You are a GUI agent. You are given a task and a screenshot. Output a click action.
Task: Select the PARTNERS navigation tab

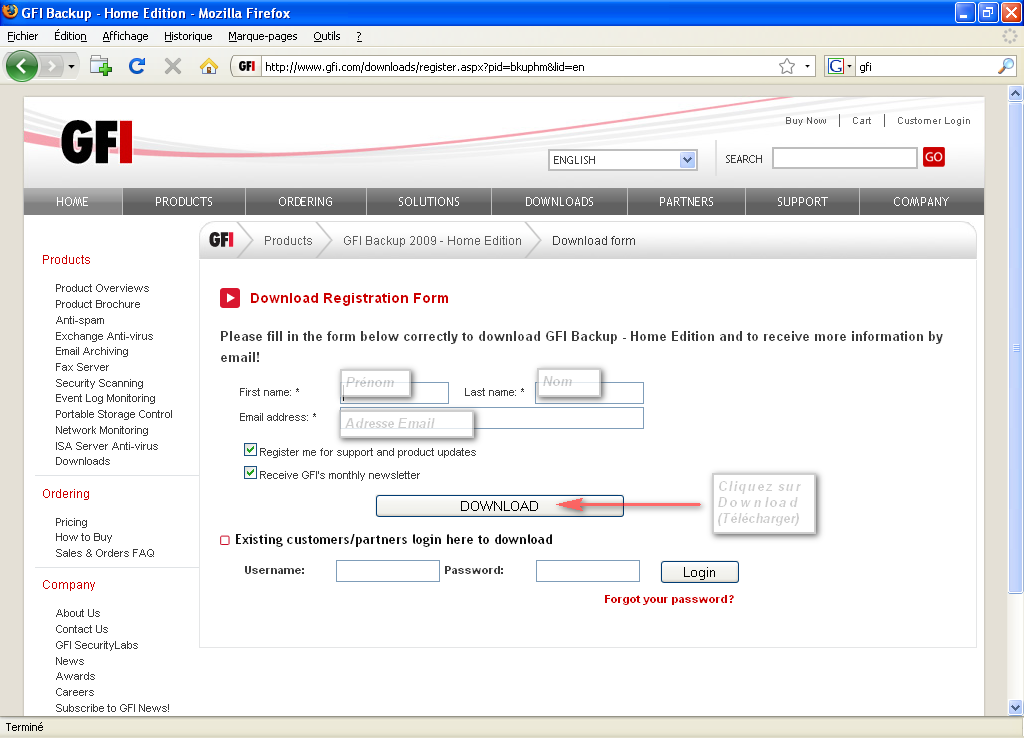[x=686, y=202]
